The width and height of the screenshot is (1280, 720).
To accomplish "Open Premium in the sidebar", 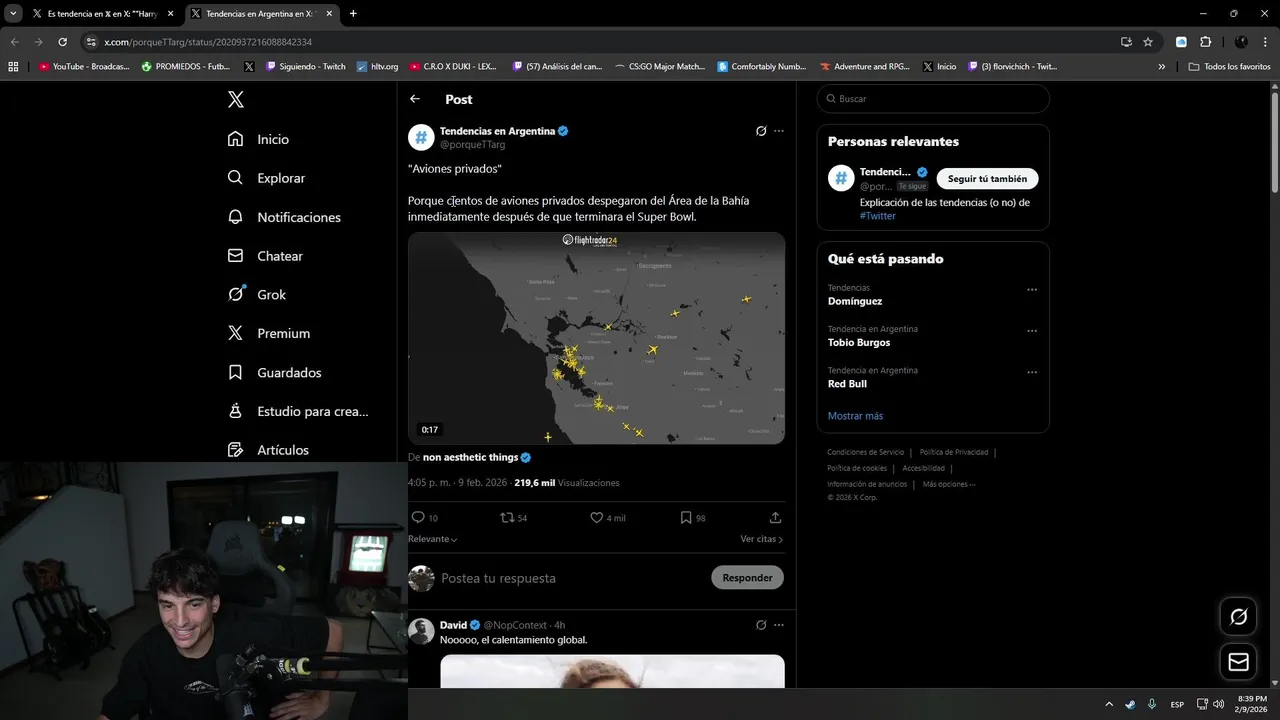I will click(269, 333).
